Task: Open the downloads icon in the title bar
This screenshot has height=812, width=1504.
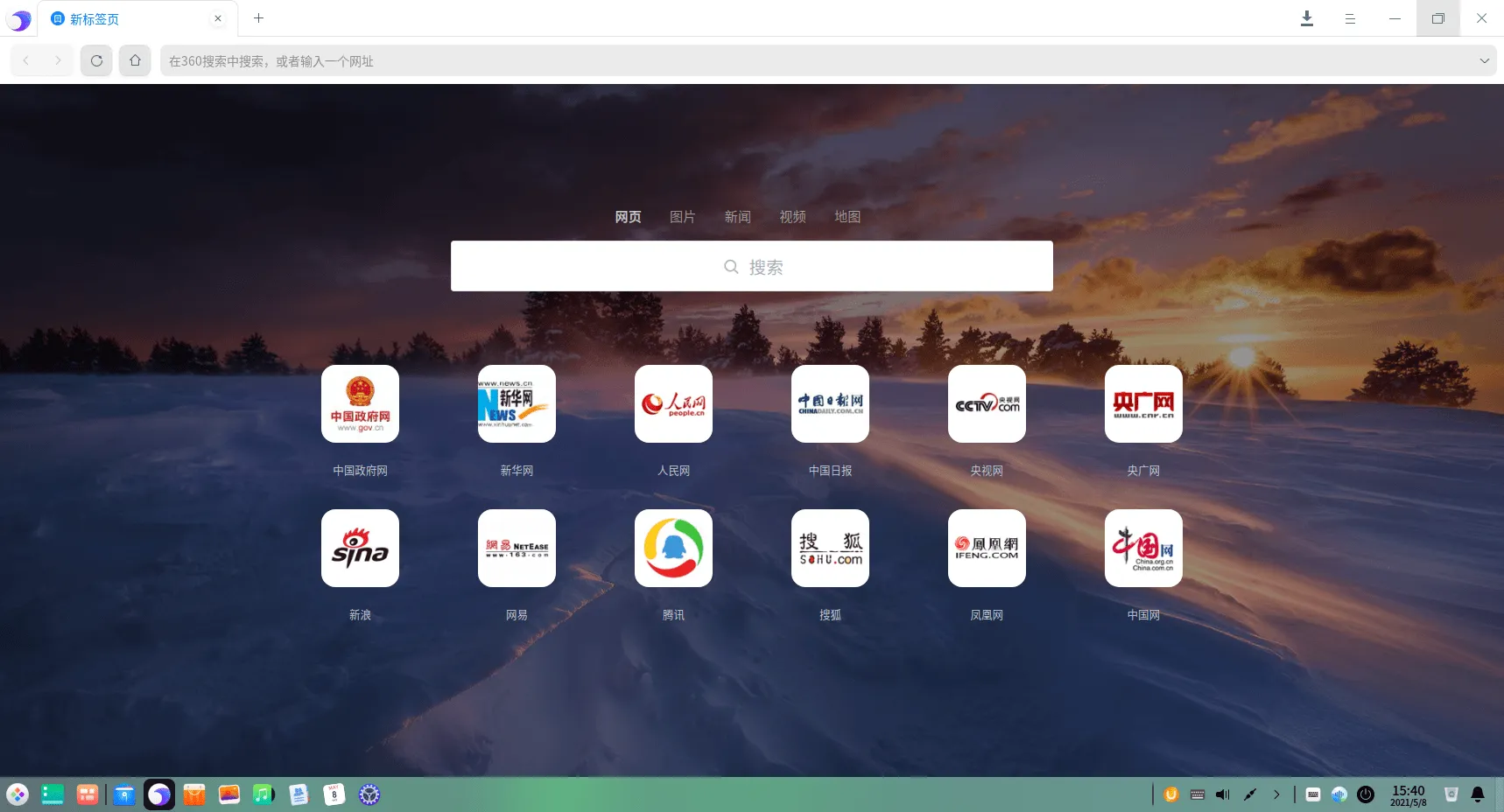Action: pyautogui.click(x=1306, y=18)
